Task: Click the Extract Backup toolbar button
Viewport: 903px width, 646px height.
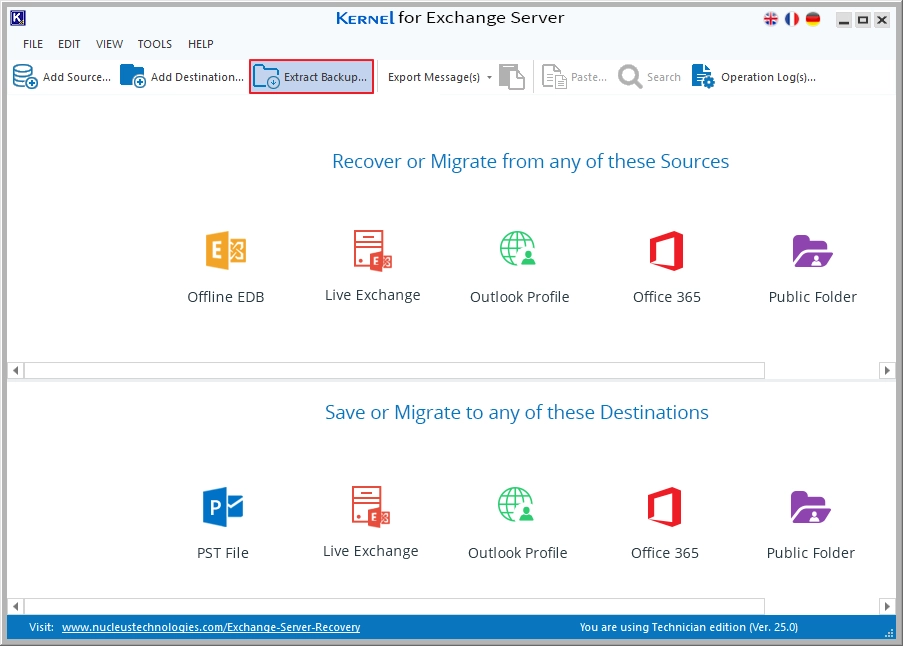Action: pyautogui.click(x=312, y=77)
